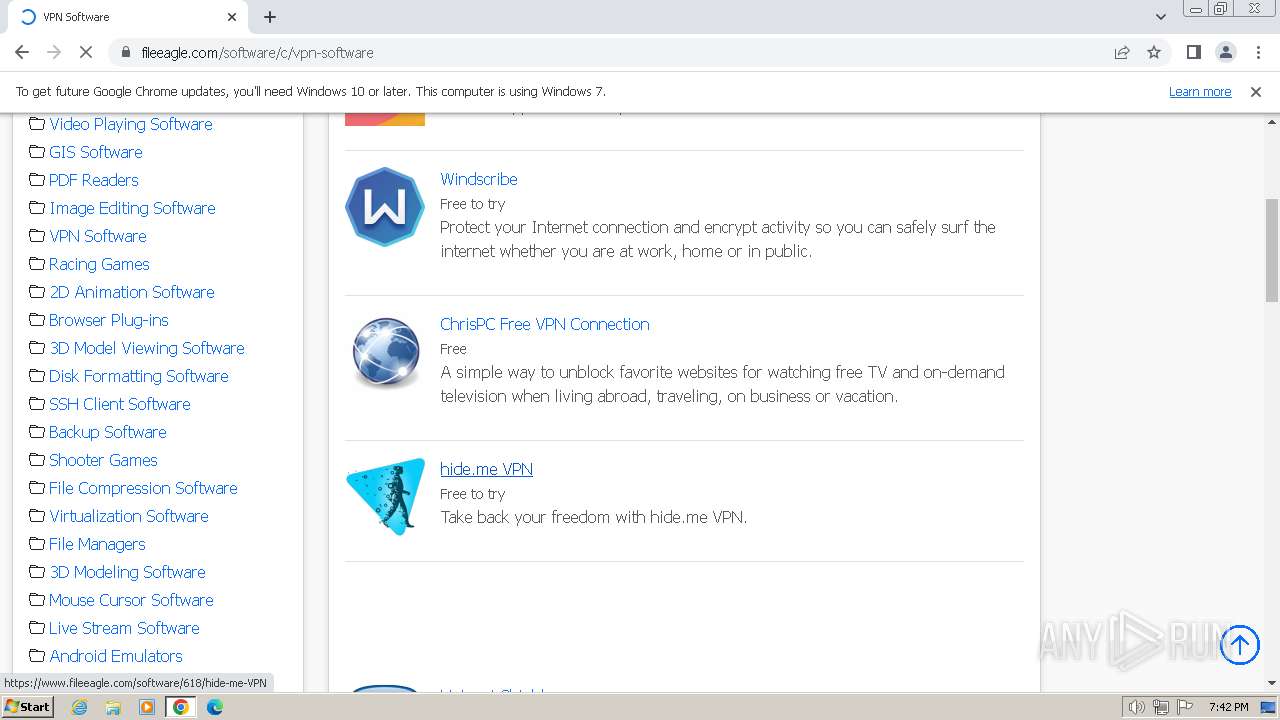Viewport: 1280px width, 720px height.
Task: Click 'Take back your freedom with hide.me VPN.' text
Action: [x=594, y=517]
